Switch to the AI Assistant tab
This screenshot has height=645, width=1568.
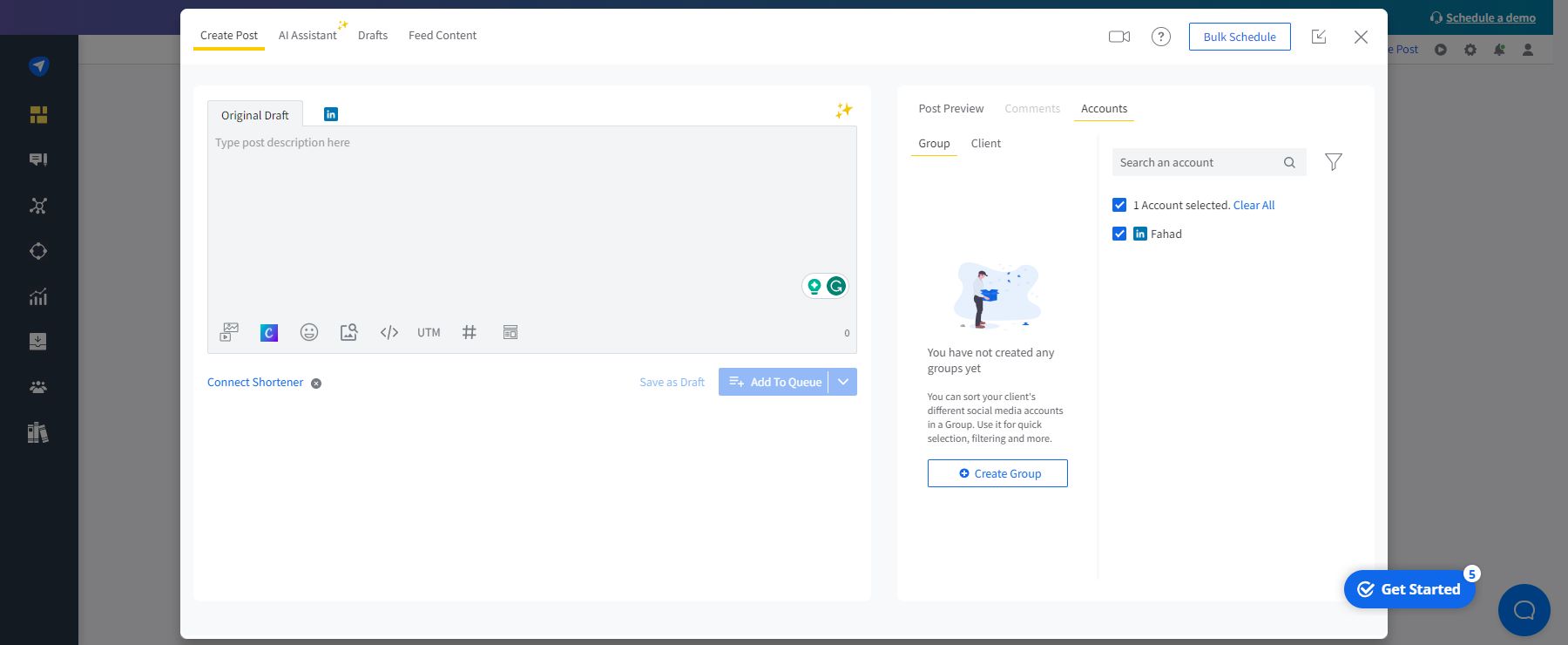[x=308, y=35]
